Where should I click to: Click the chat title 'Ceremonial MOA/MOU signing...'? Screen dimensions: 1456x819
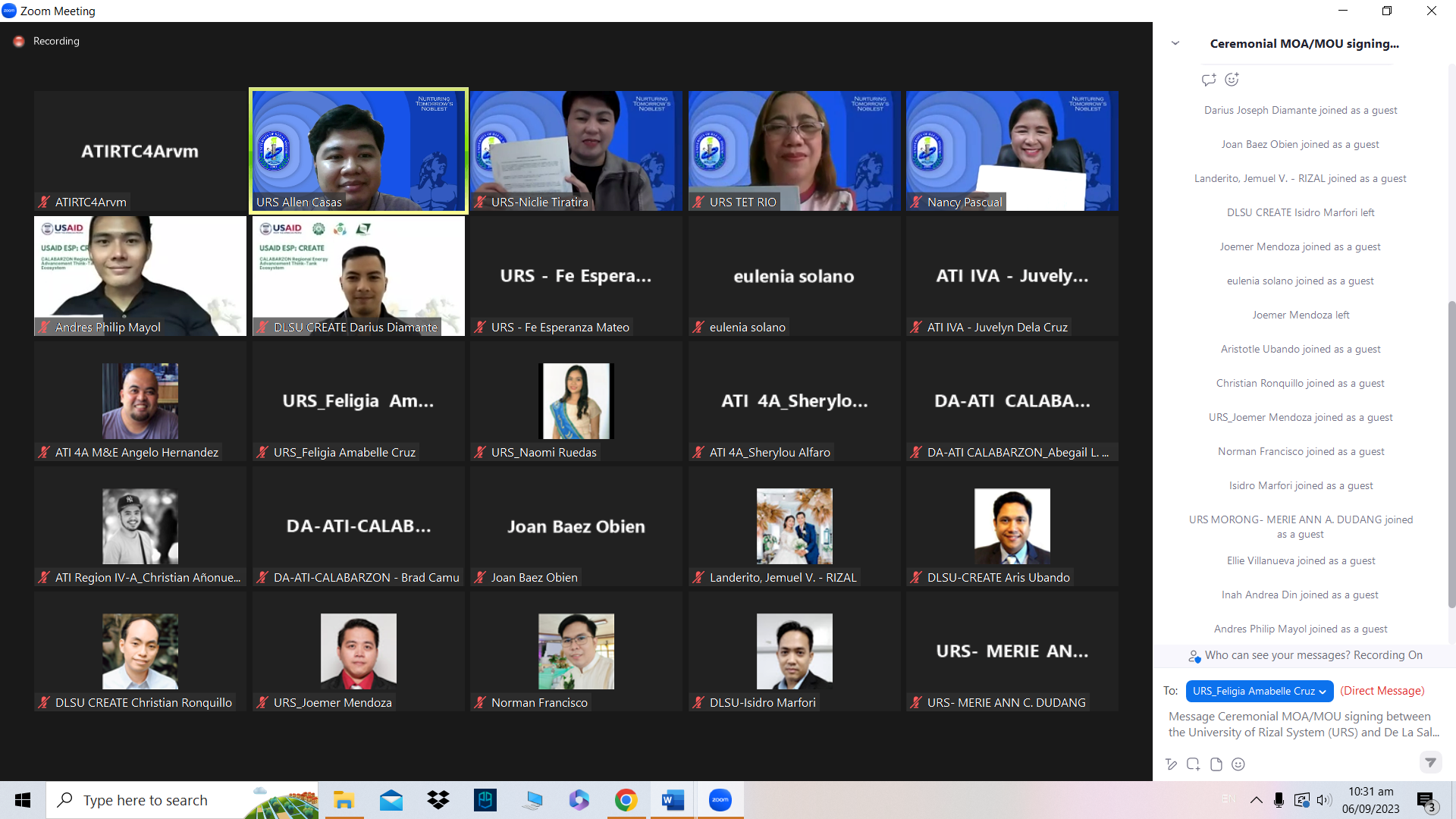(1304, 44)
